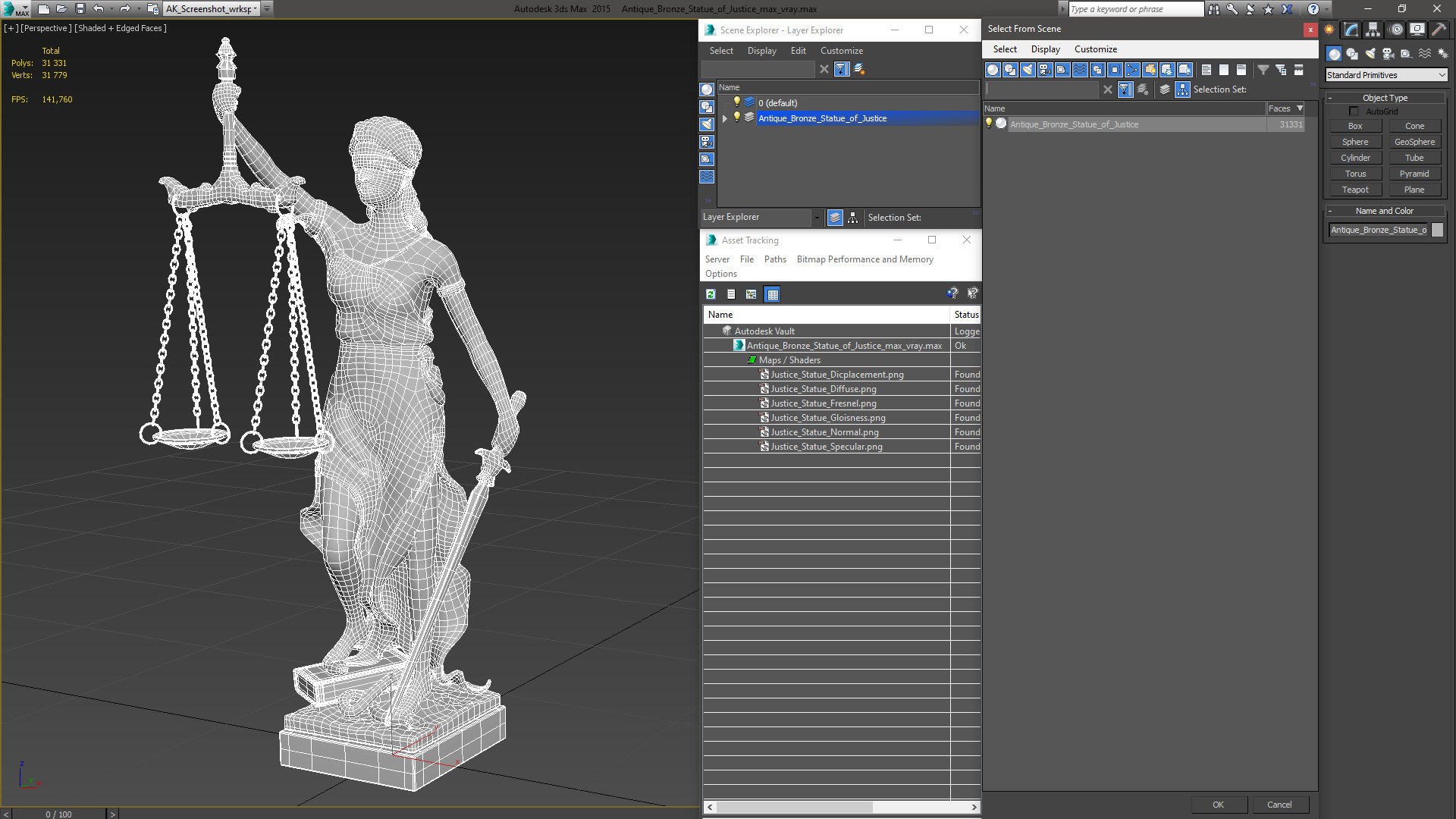Image resolution: width=1456 pixels, height=819 pixels.
Task: Open the Utilities hammer panel tab
Action: click(1439, 30)
